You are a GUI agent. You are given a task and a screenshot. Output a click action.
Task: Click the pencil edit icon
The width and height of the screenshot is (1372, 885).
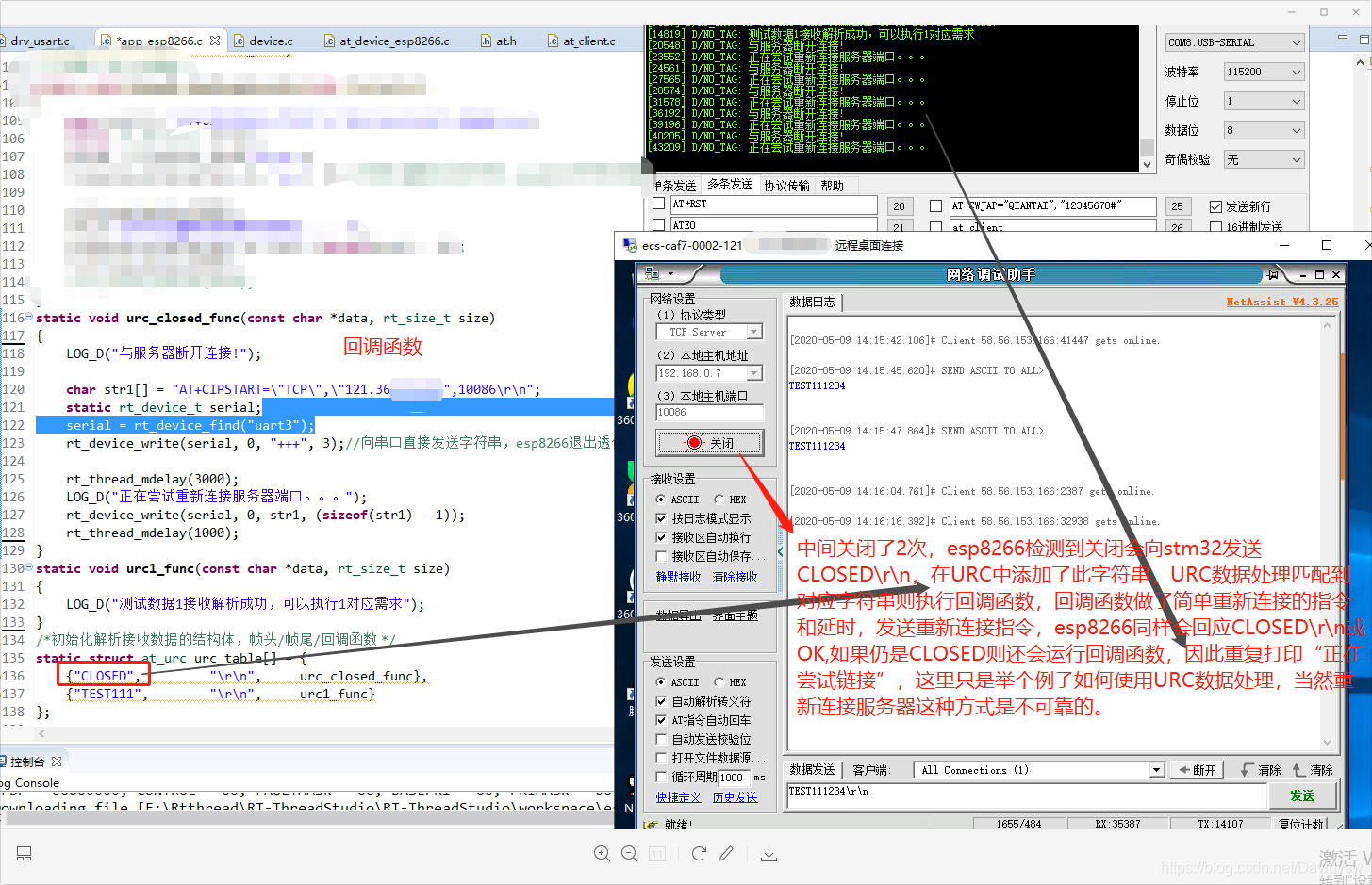(726, 853)
